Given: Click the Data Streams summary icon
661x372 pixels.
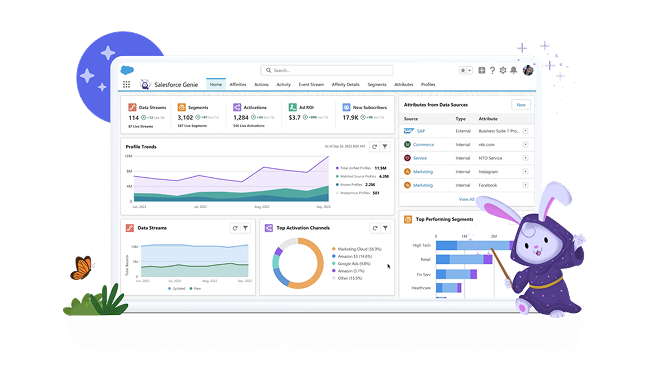Looking at the screenshot, I should pyautogui.click(x=132, y=107).
